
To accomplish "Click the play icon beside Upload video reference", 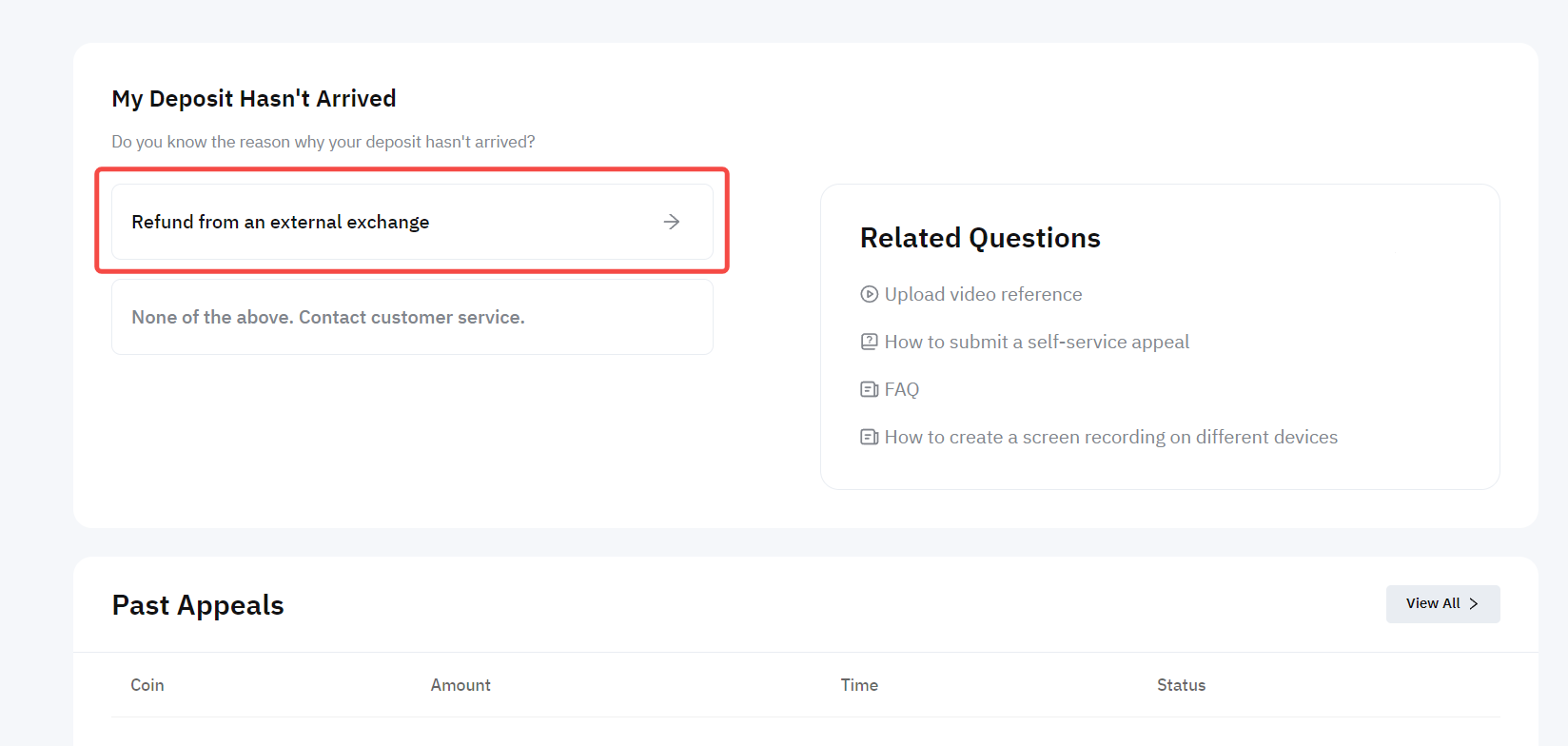I will [x=869, y=294].
